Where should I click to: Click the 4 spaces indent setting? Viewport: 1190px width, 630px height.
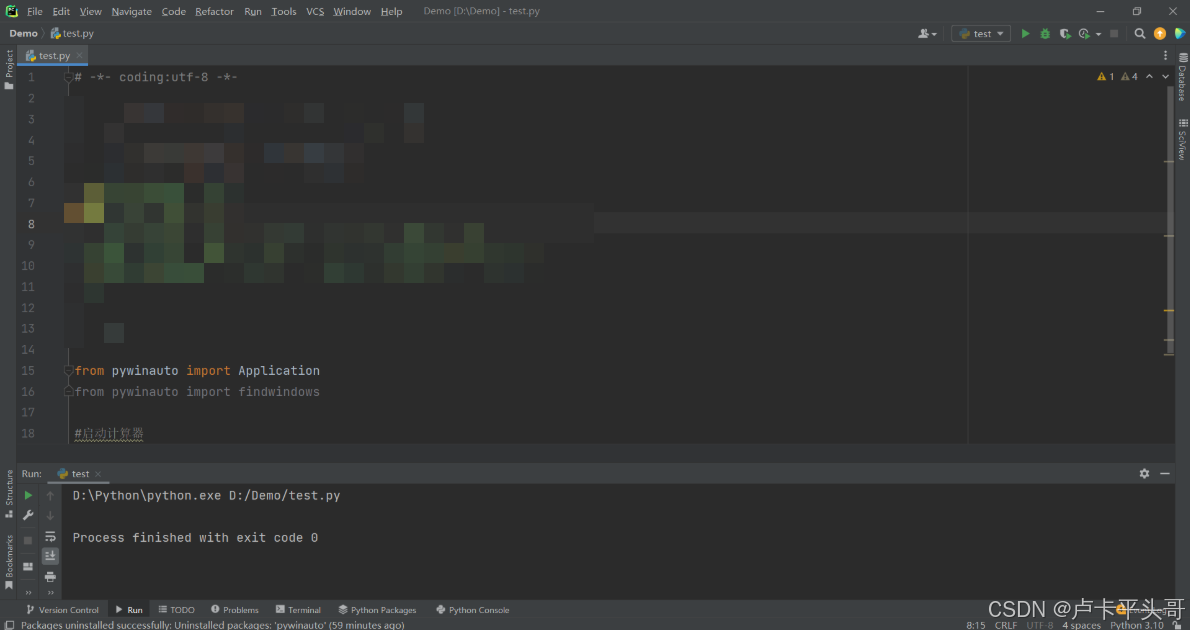coord(1081,625)
